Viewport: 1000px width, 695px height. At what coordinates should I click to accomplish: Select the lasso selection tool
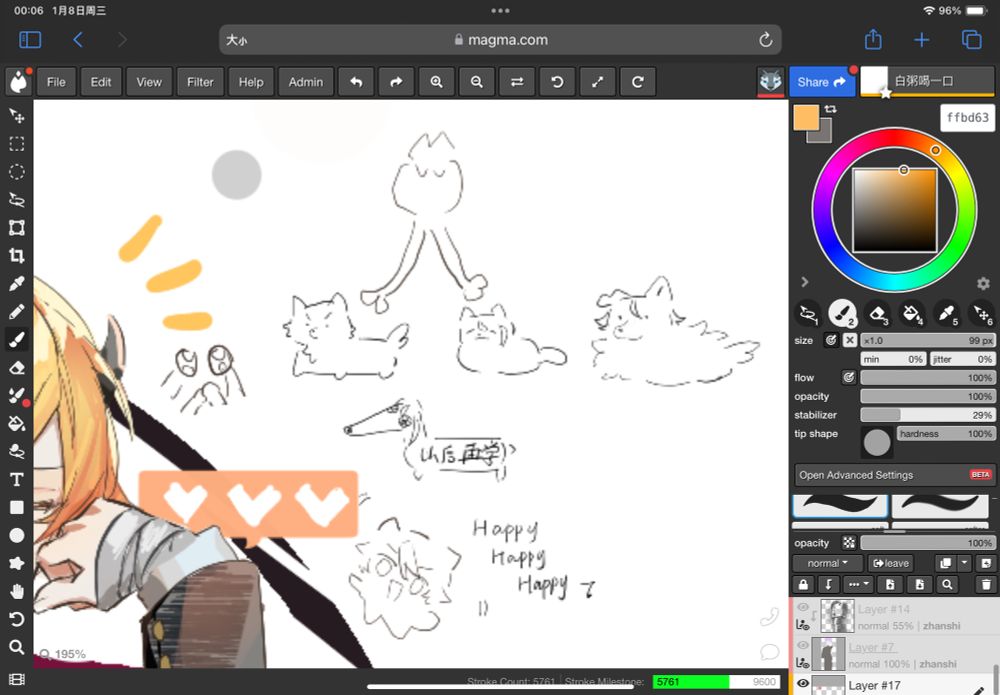tap(16, 200)
